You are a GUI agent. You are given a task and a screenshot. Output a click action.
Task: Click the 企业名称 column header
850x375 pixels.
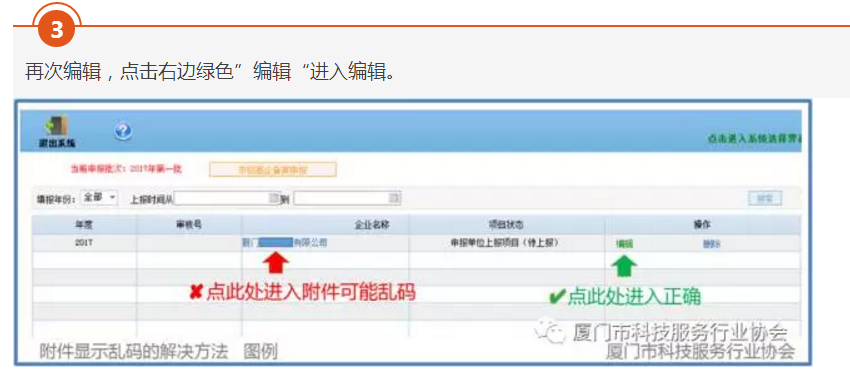pos(373,224)
